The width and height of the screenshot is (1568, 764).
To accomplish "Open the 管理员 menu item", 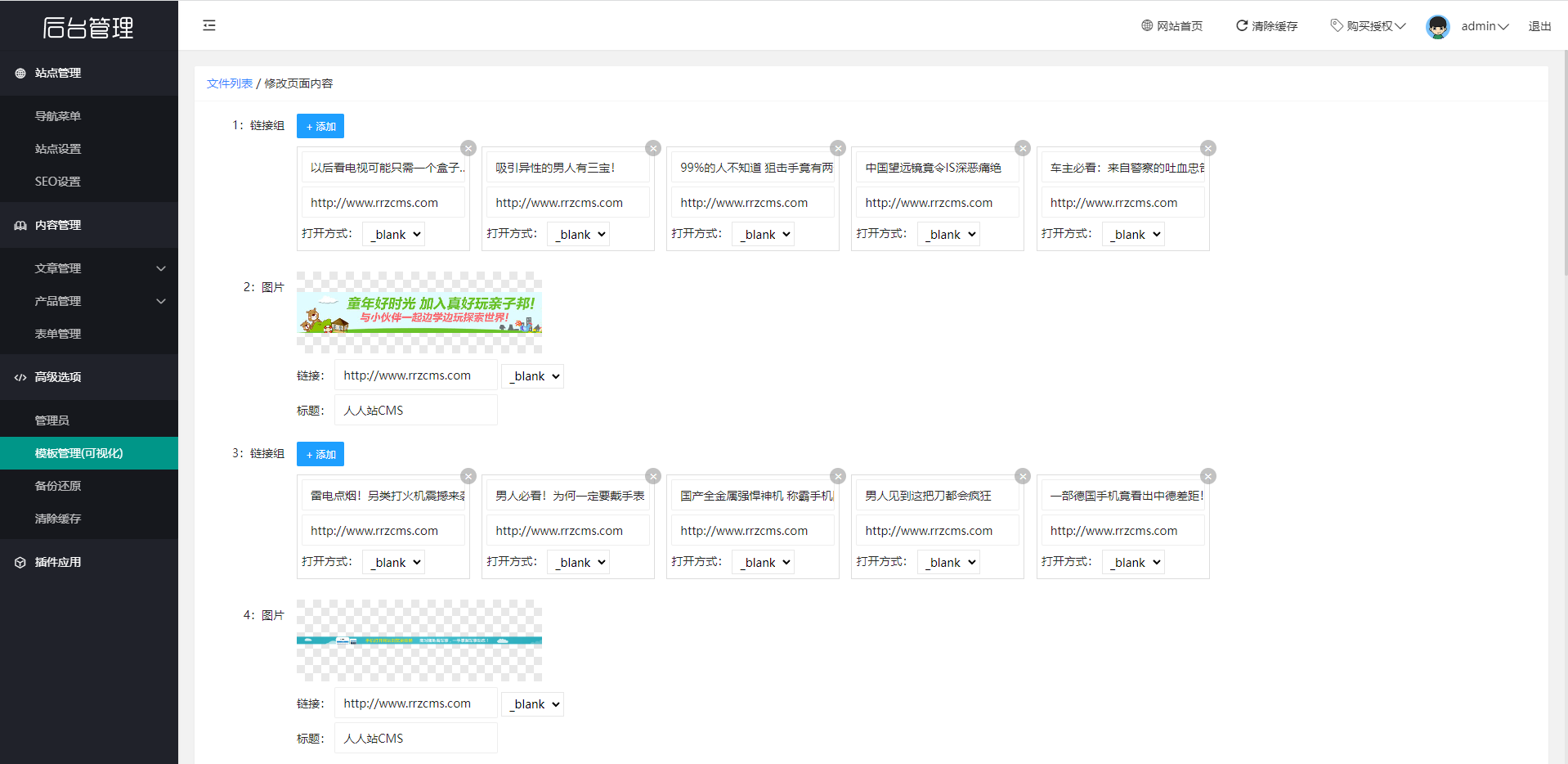I will (89, 420).
